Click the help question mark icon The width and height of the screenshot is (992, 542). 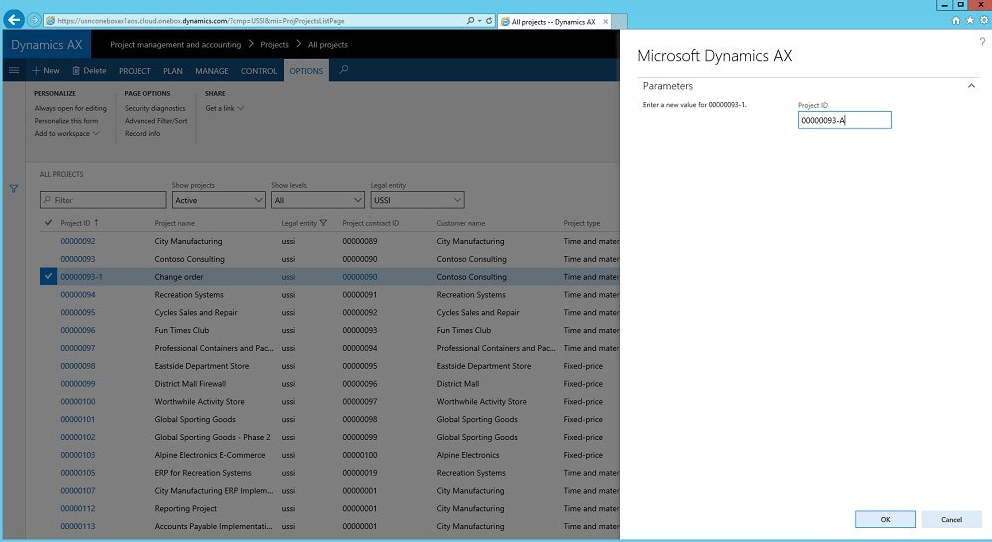click(x=981, y=42)
